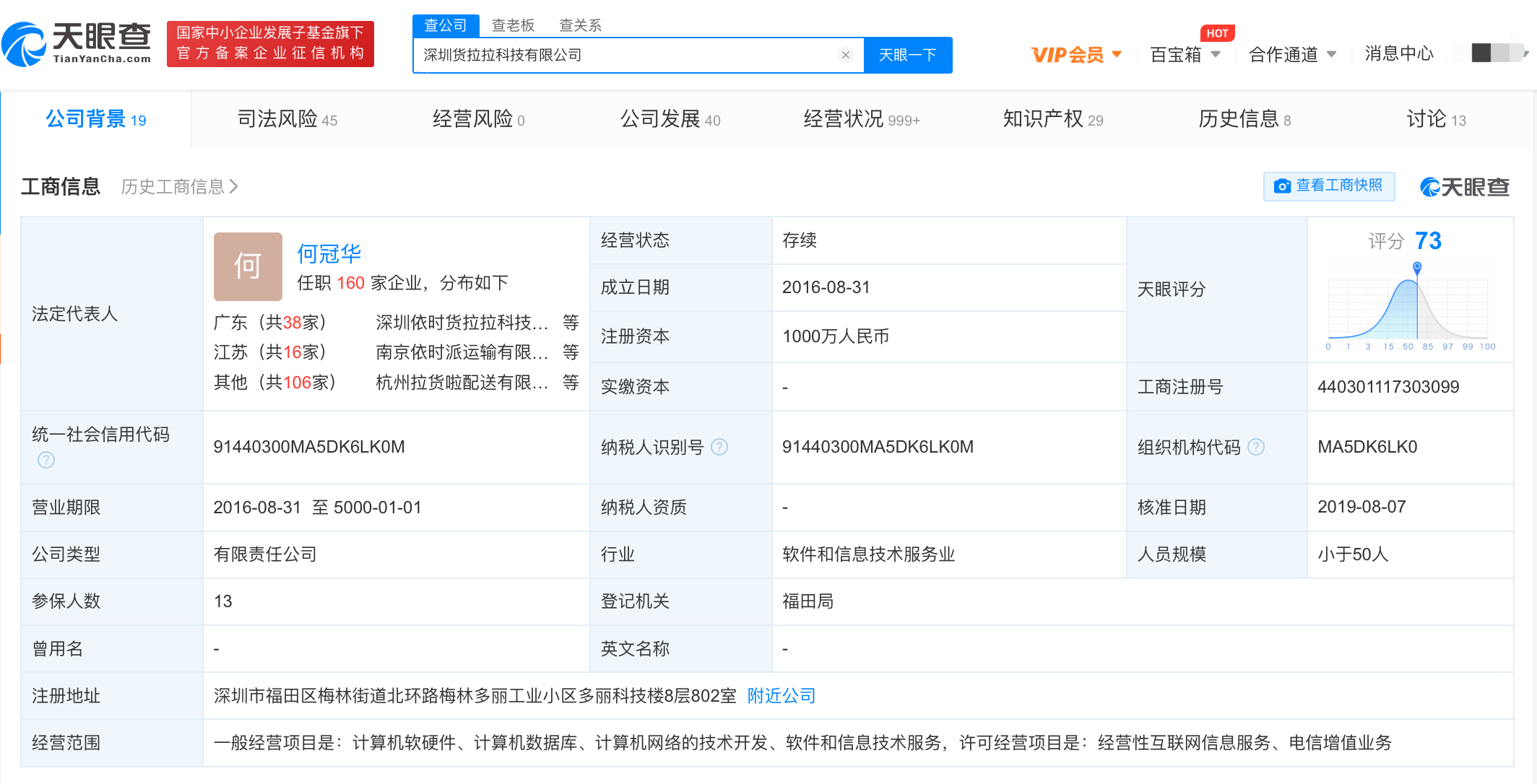The image size is (1537, 784).
Task: Click organization code MA5DK6LK0
Action: 1367,447
